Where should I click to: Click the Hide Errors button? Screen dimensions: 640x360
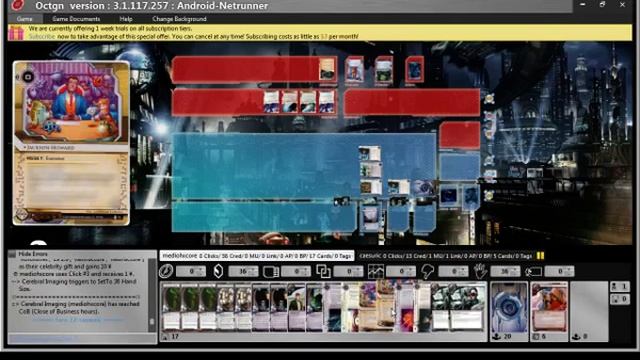[x=33, y=254]
